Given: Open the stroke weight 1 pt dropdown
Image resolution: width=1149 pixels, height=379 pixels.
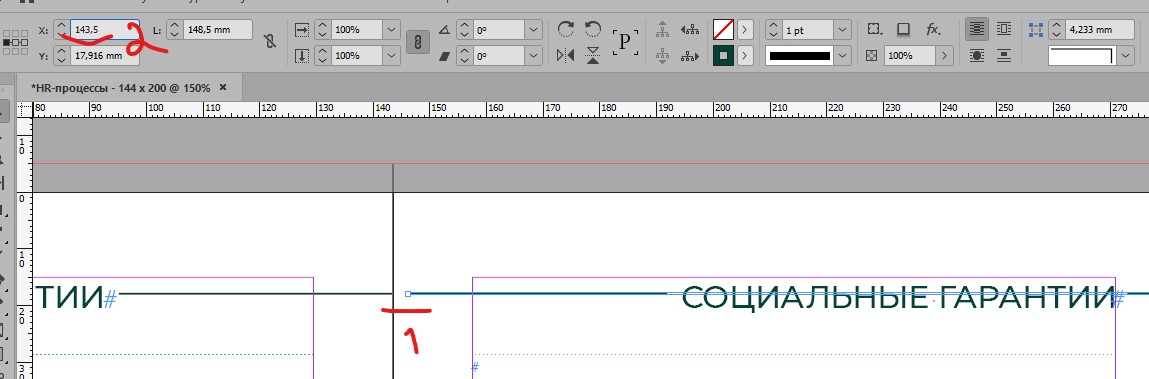Looking at the screenshot, I should pos(842,30).
